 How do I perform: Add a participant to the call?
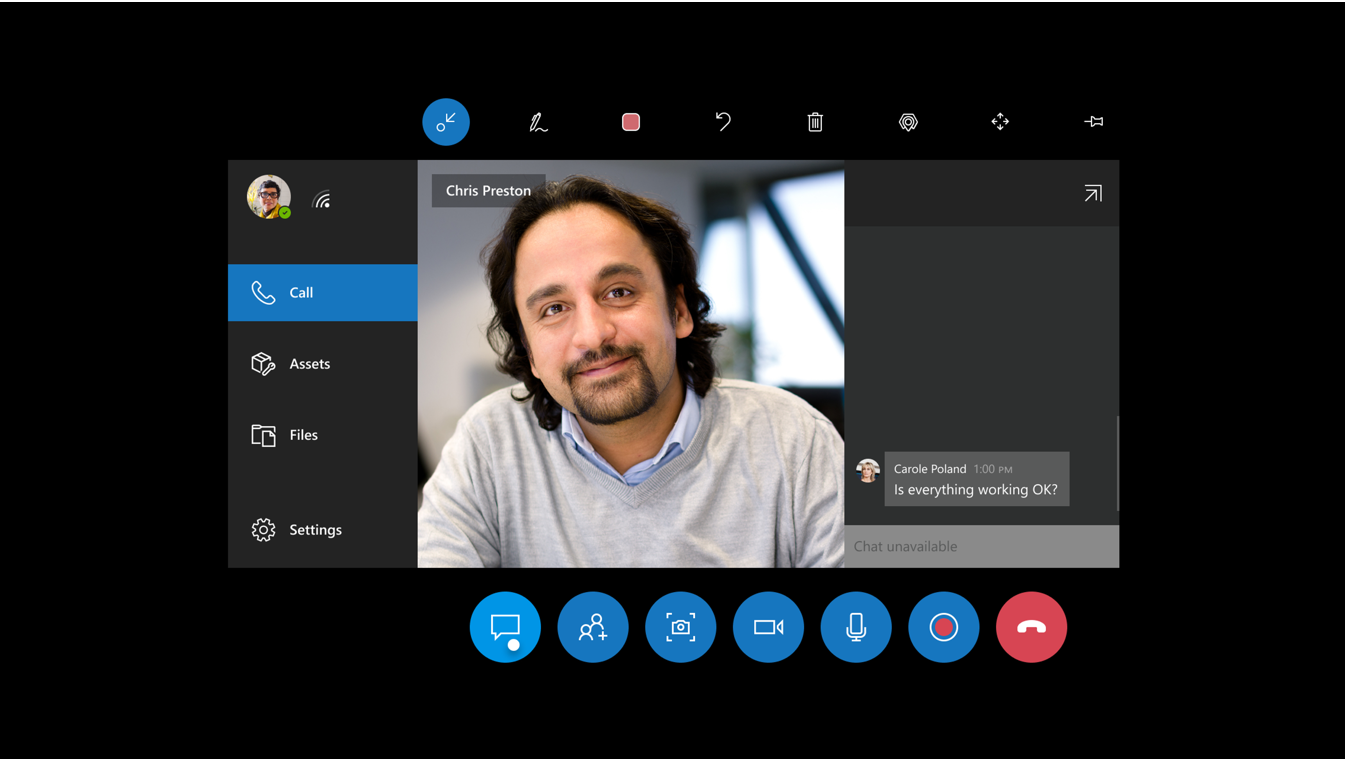(x=592, y=627)
